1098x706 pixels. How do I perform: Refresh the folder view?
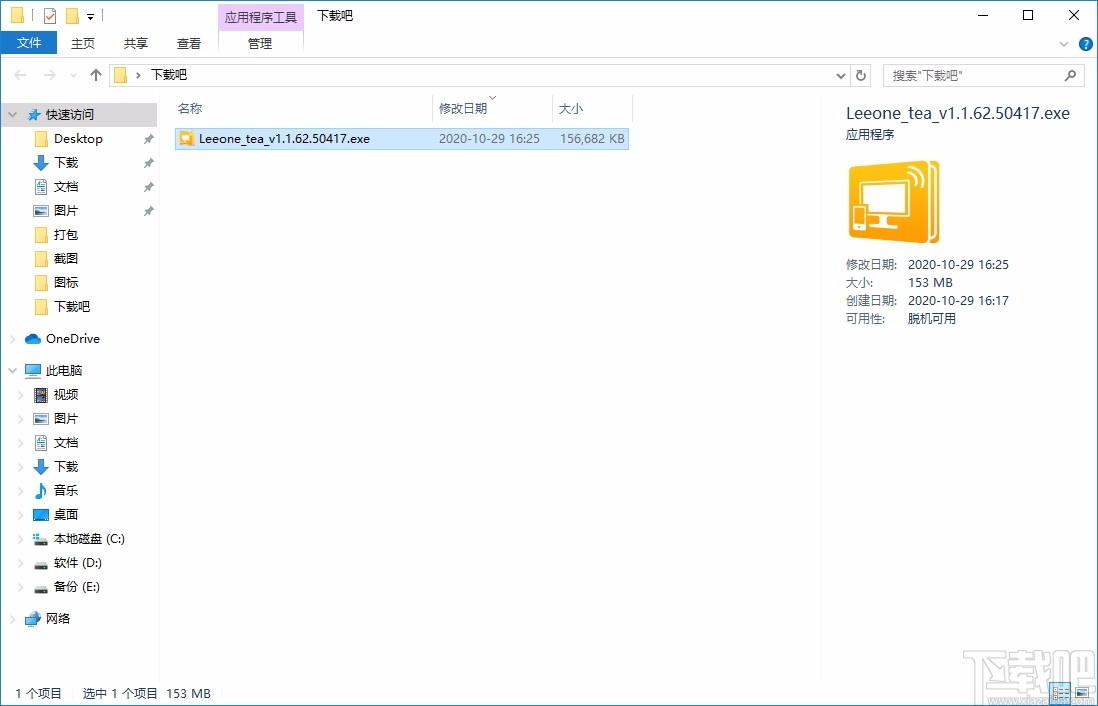click(x=861, y=76)
